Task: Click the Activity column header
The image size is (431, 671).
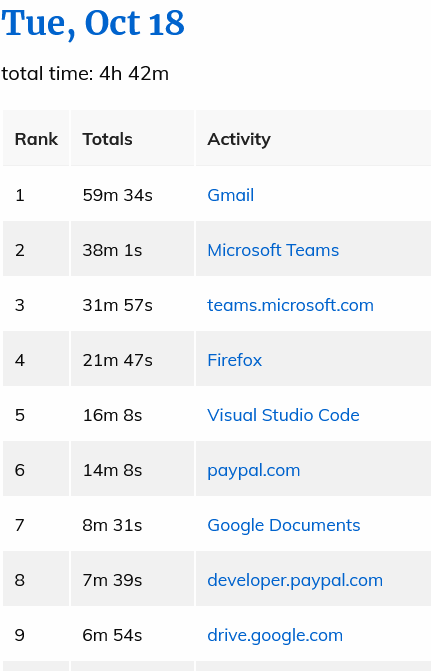Action: (x=313, y=139)
